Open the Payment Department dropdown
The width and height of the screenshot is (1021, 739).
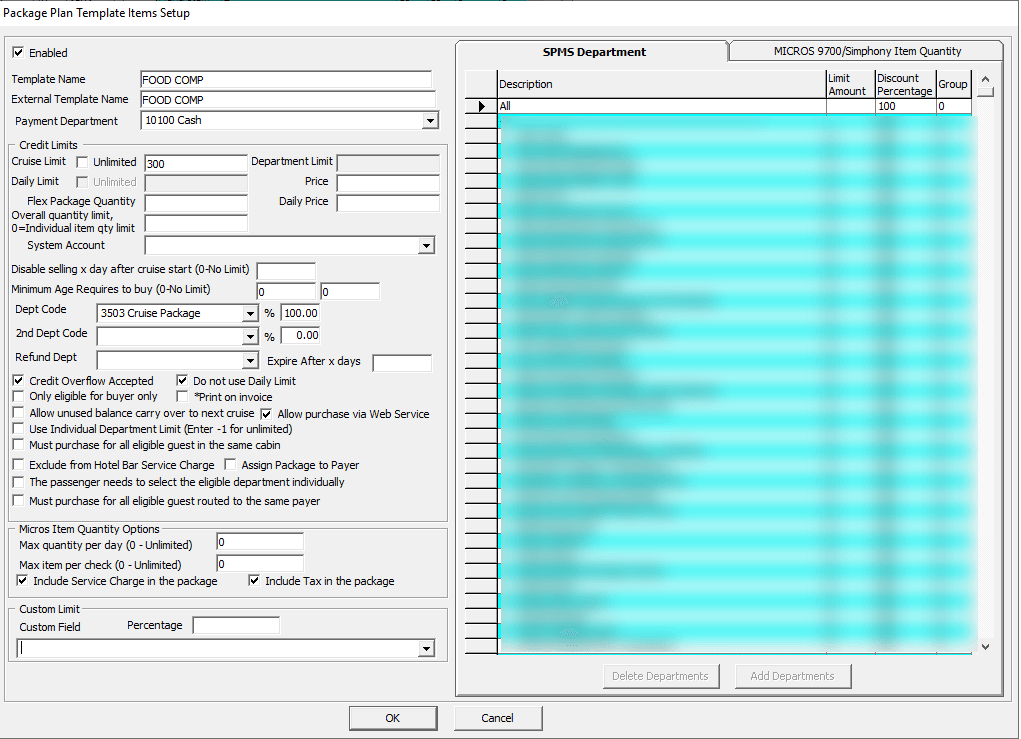click(x=429, y=120)
